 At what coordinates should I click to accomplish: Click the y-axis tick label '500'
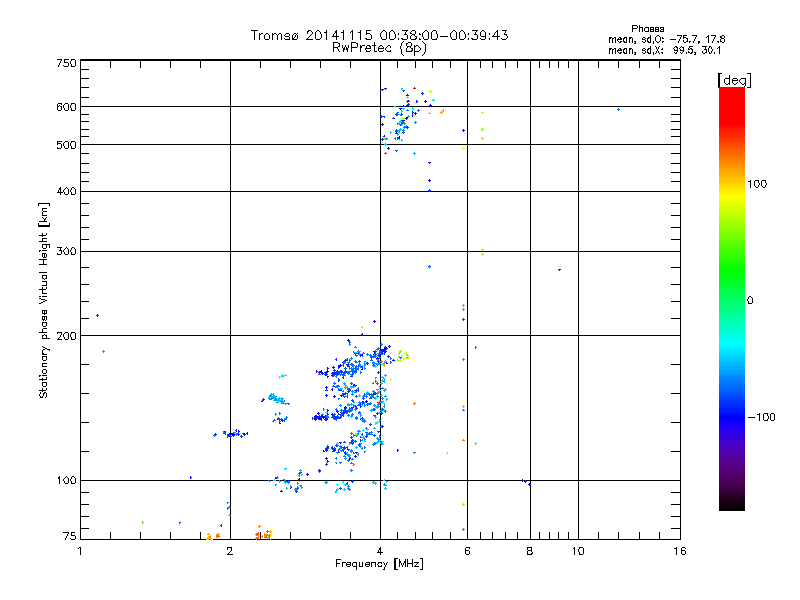(x=66, y=145)
